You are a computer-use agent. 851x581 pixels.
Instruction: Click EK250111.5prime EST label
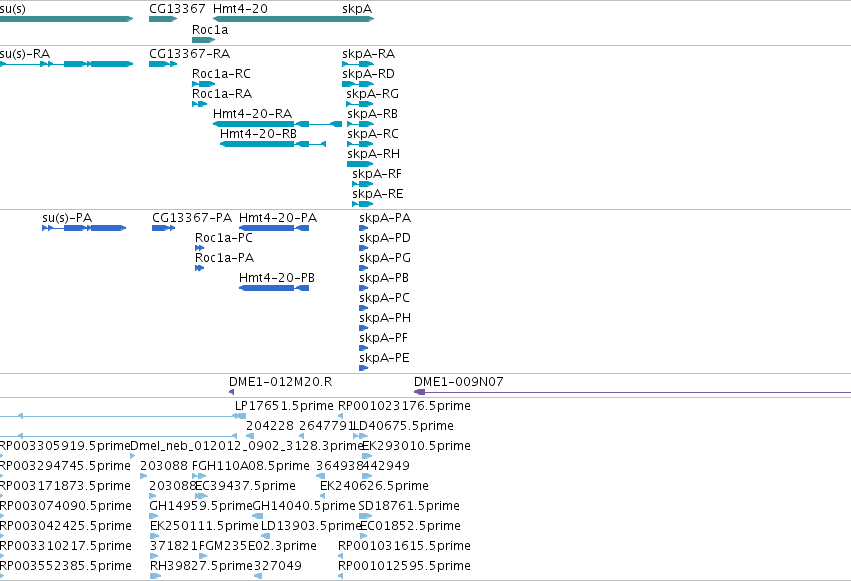(x=204, y=527)
